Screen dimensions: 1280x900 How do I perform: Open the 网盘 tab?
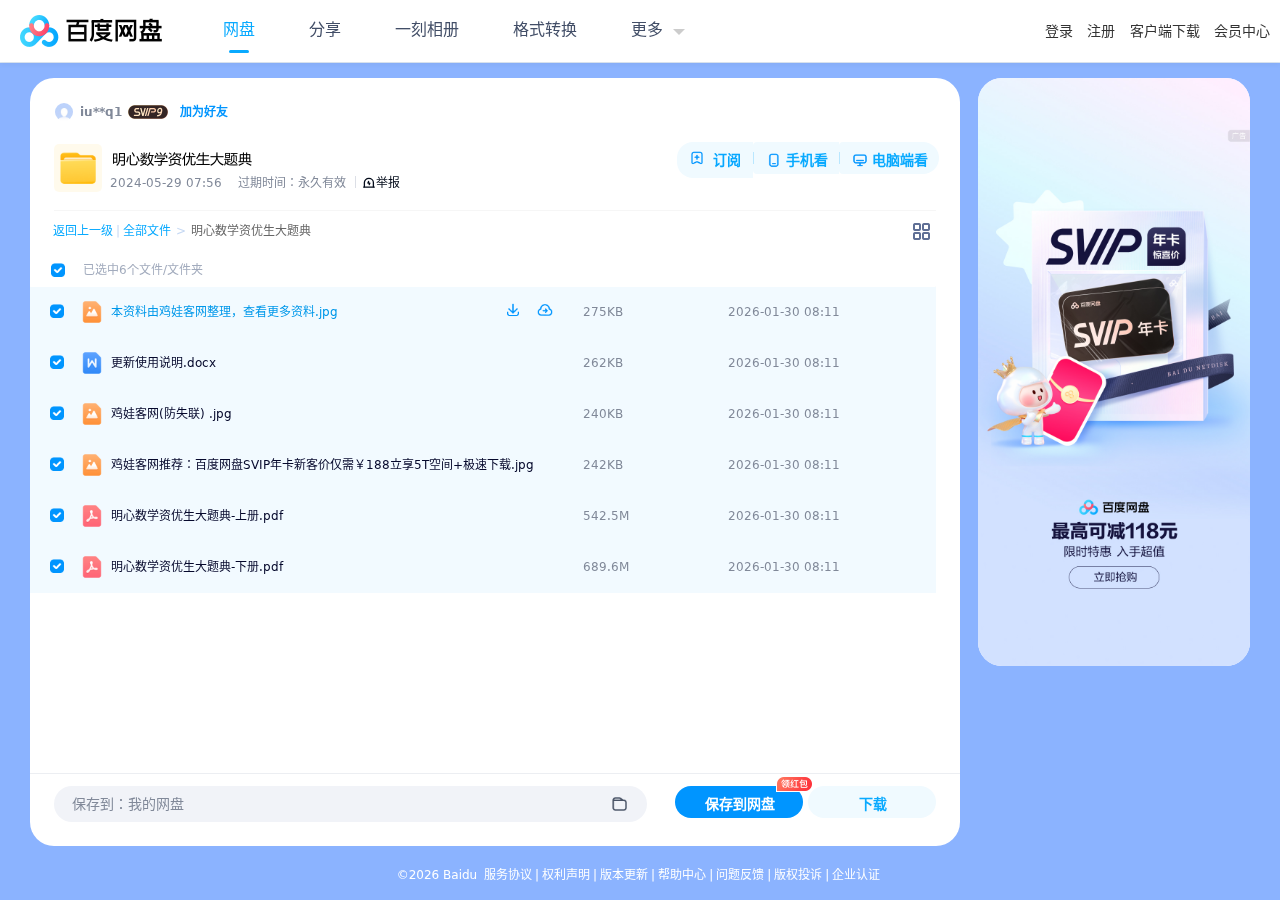click(x=239, y=30)
